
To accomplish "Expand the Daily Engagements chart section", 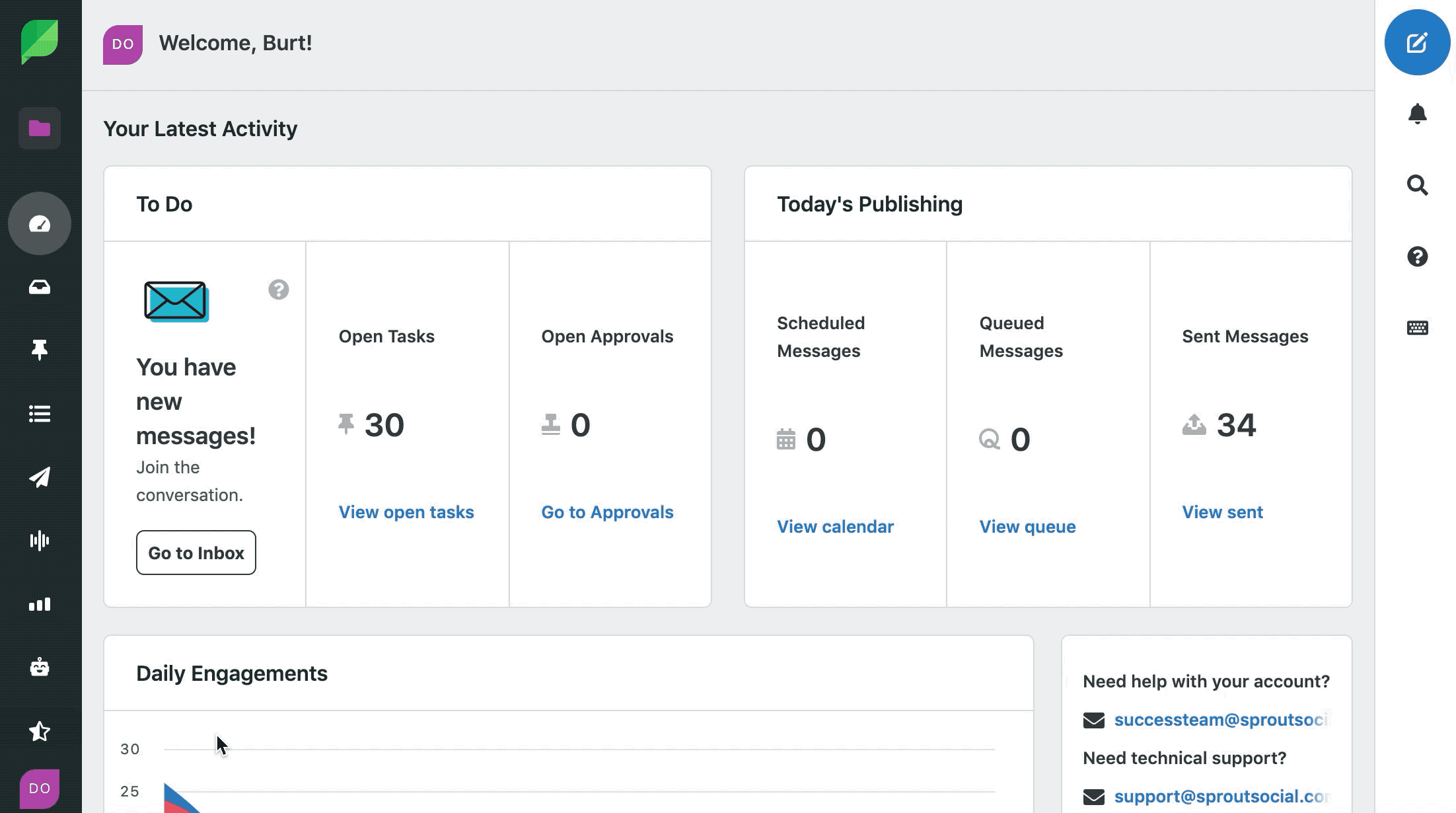I will [232, 672].
